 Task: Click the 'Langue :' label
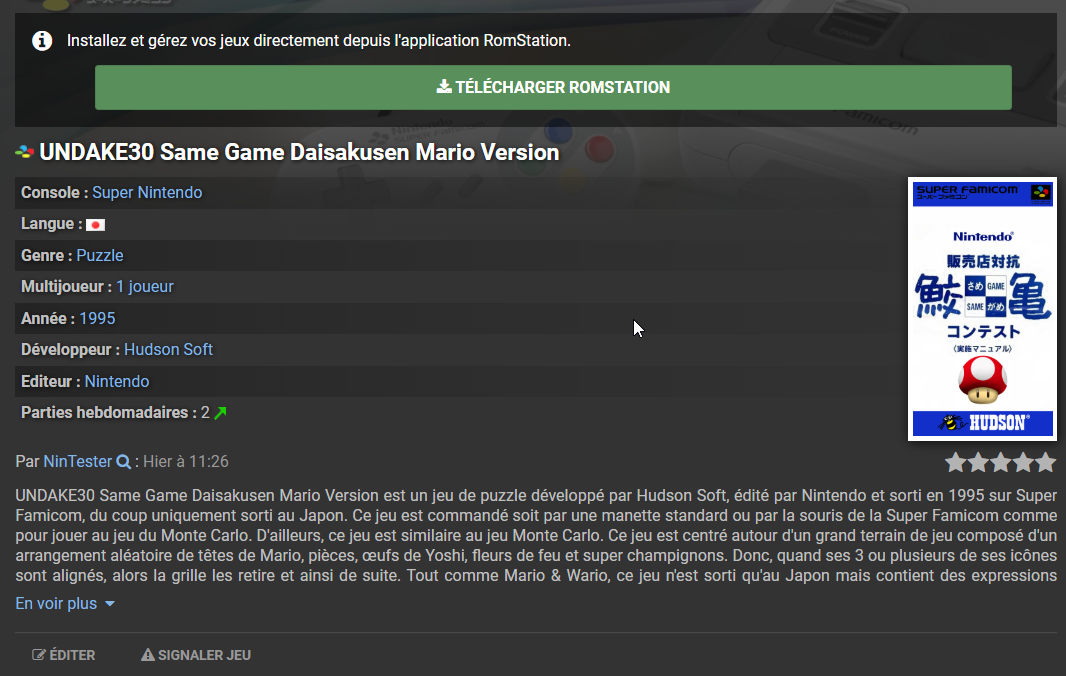point(52,224)
